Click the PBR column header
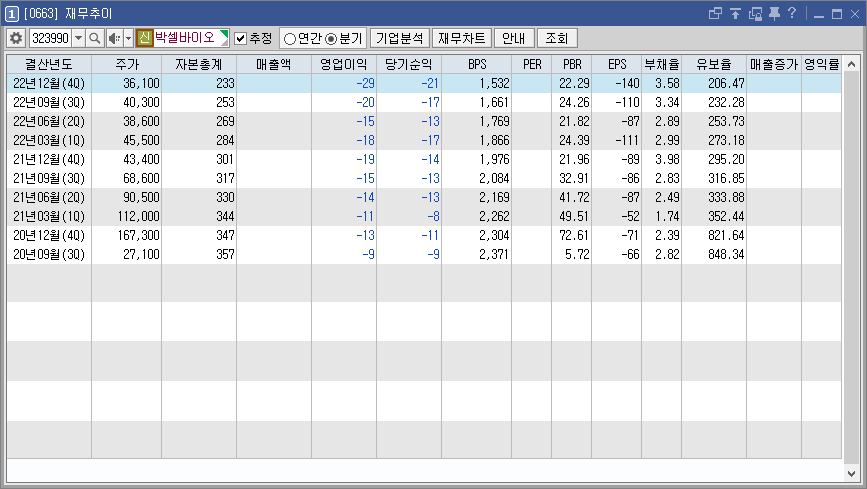867x489 pixels. coord(572,64)
